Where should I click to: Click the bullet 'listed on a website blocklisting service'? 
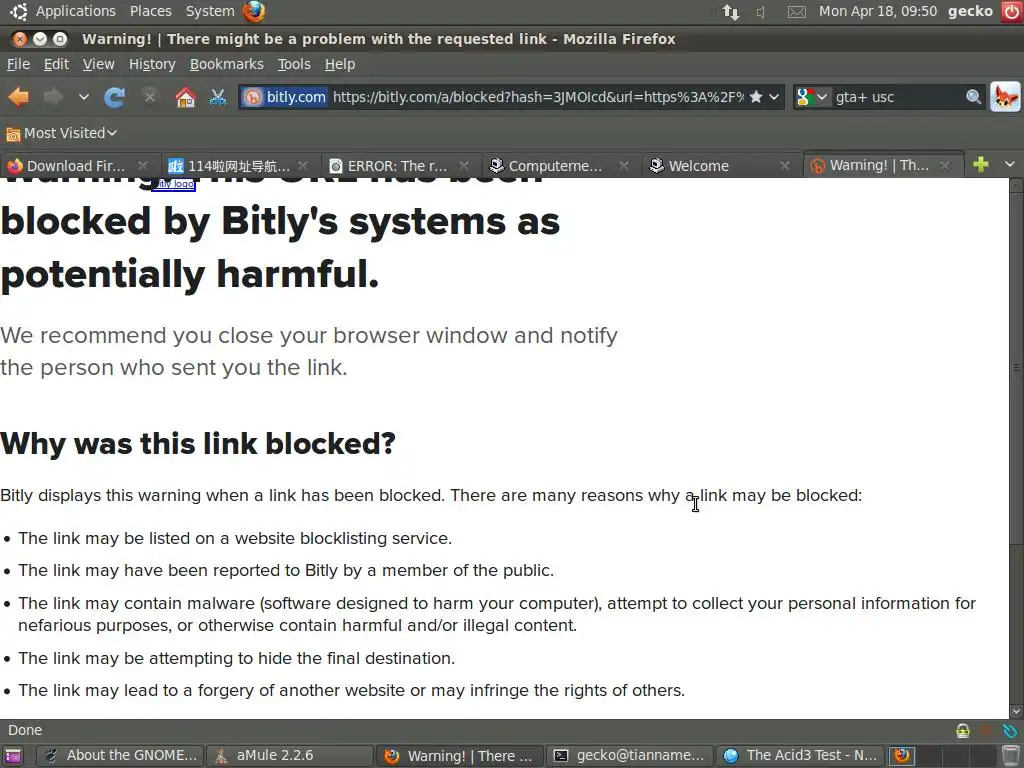click(x=234, y=538)
